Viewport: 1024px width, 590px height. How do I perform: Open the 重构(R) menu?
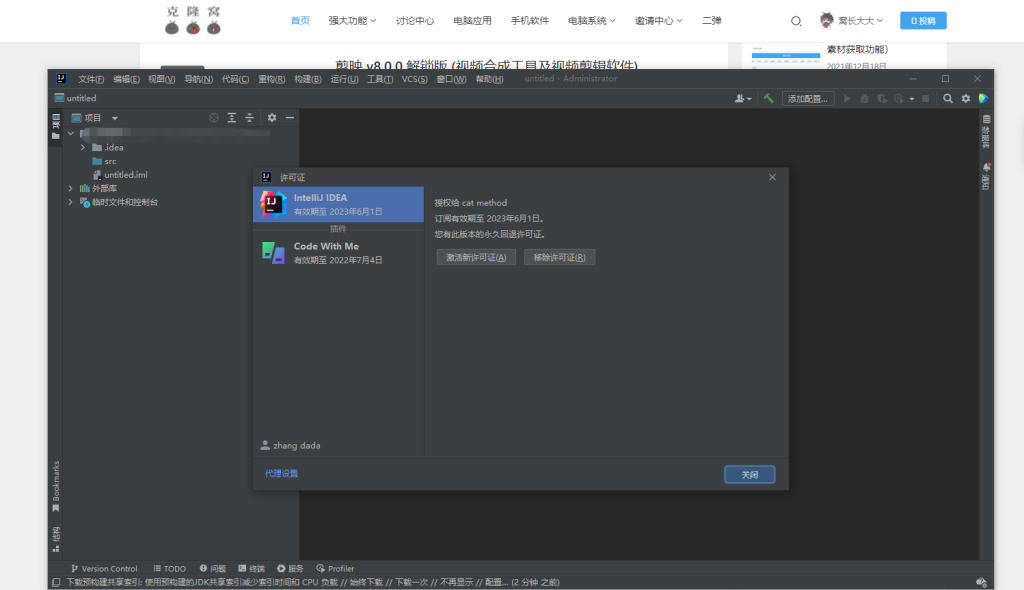(x=272, y=79)
